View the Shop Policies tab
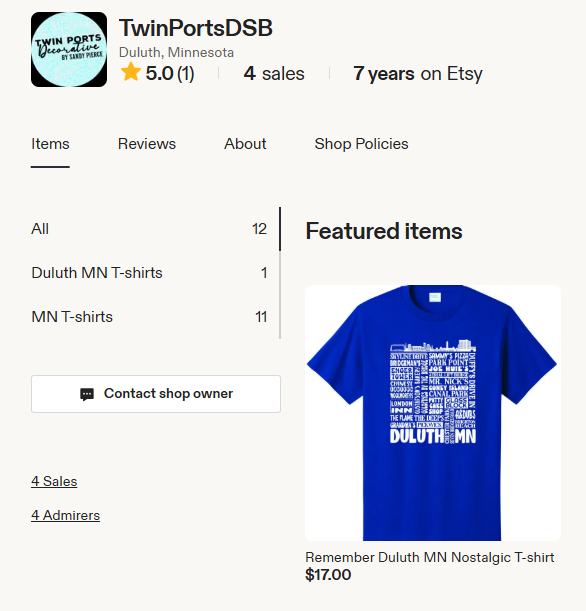 [x=361, y=144]
